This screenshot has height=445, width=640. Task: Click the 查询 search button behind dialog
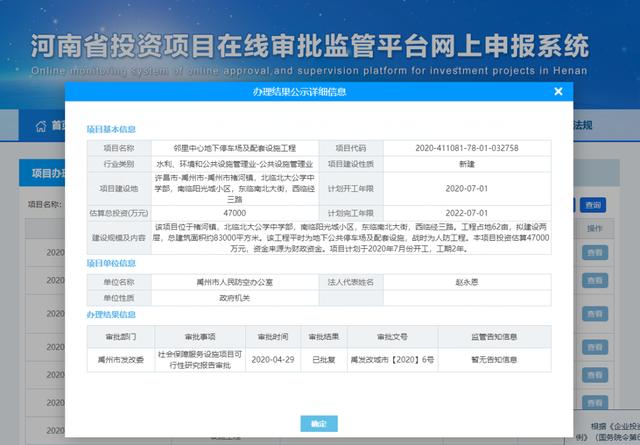(x=593, y=205)
